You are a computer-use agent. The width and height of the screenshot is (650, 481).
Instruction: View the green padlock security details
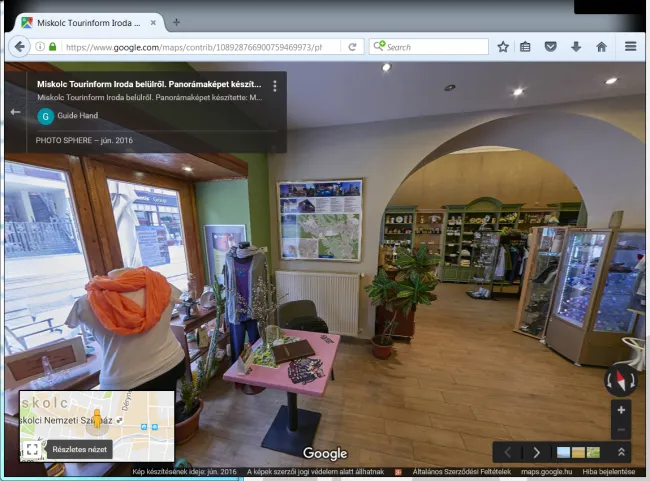coord(53,46)
